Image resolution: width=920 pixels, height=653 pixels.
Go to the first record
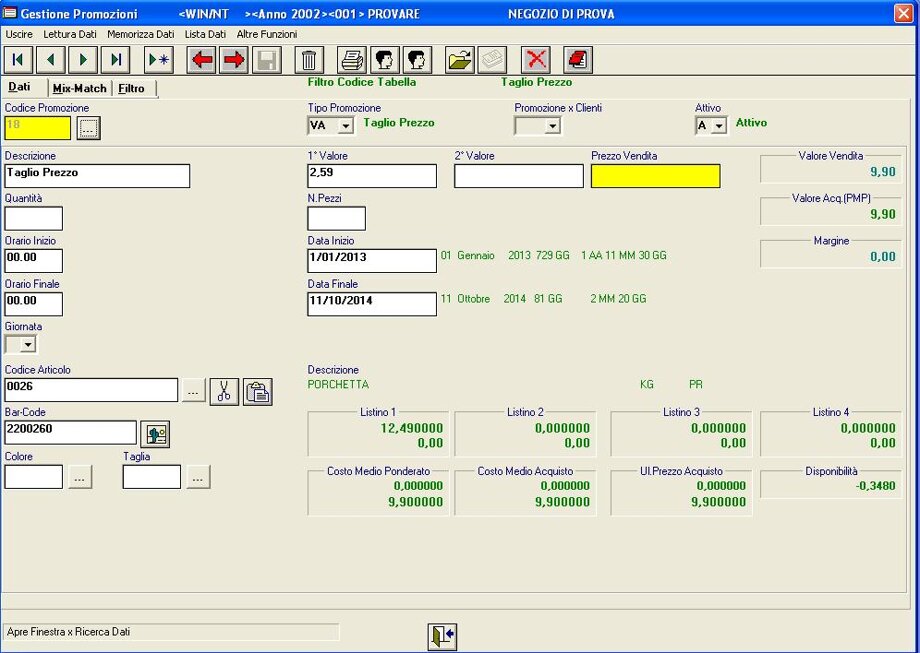point(19,60)
